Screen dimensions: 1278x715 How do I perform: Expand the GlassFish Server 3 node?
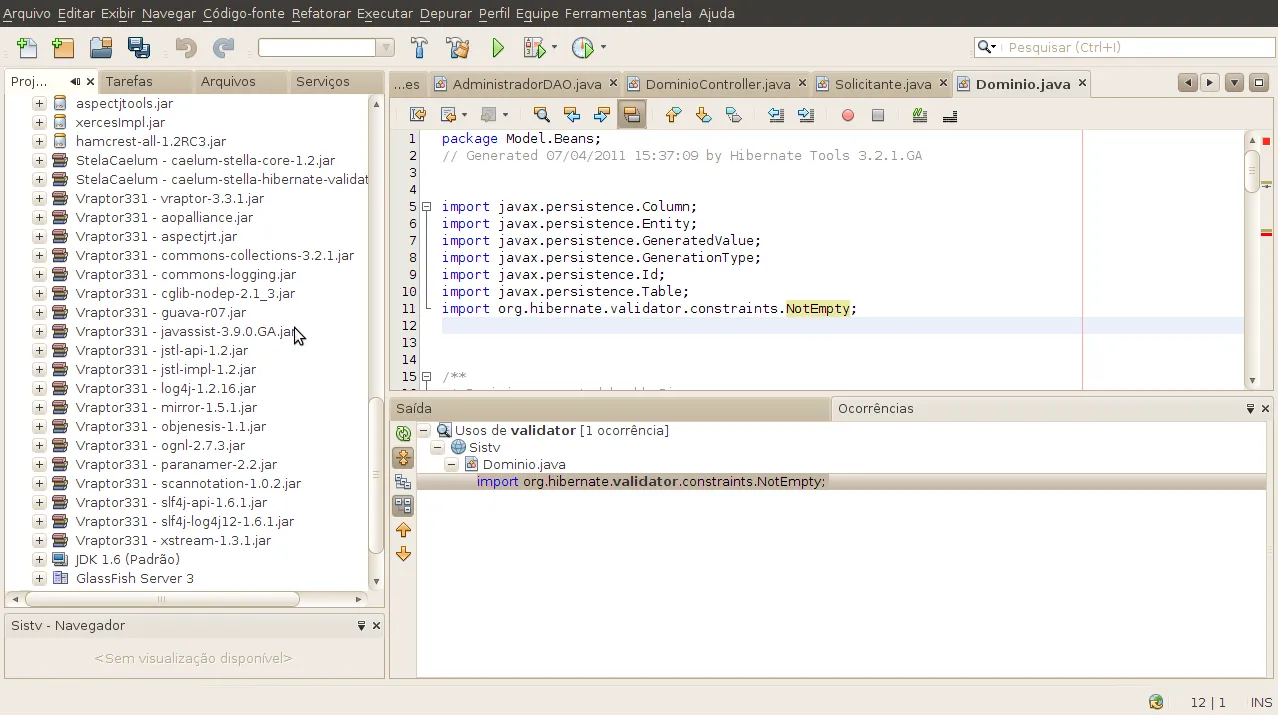point(39,578)
